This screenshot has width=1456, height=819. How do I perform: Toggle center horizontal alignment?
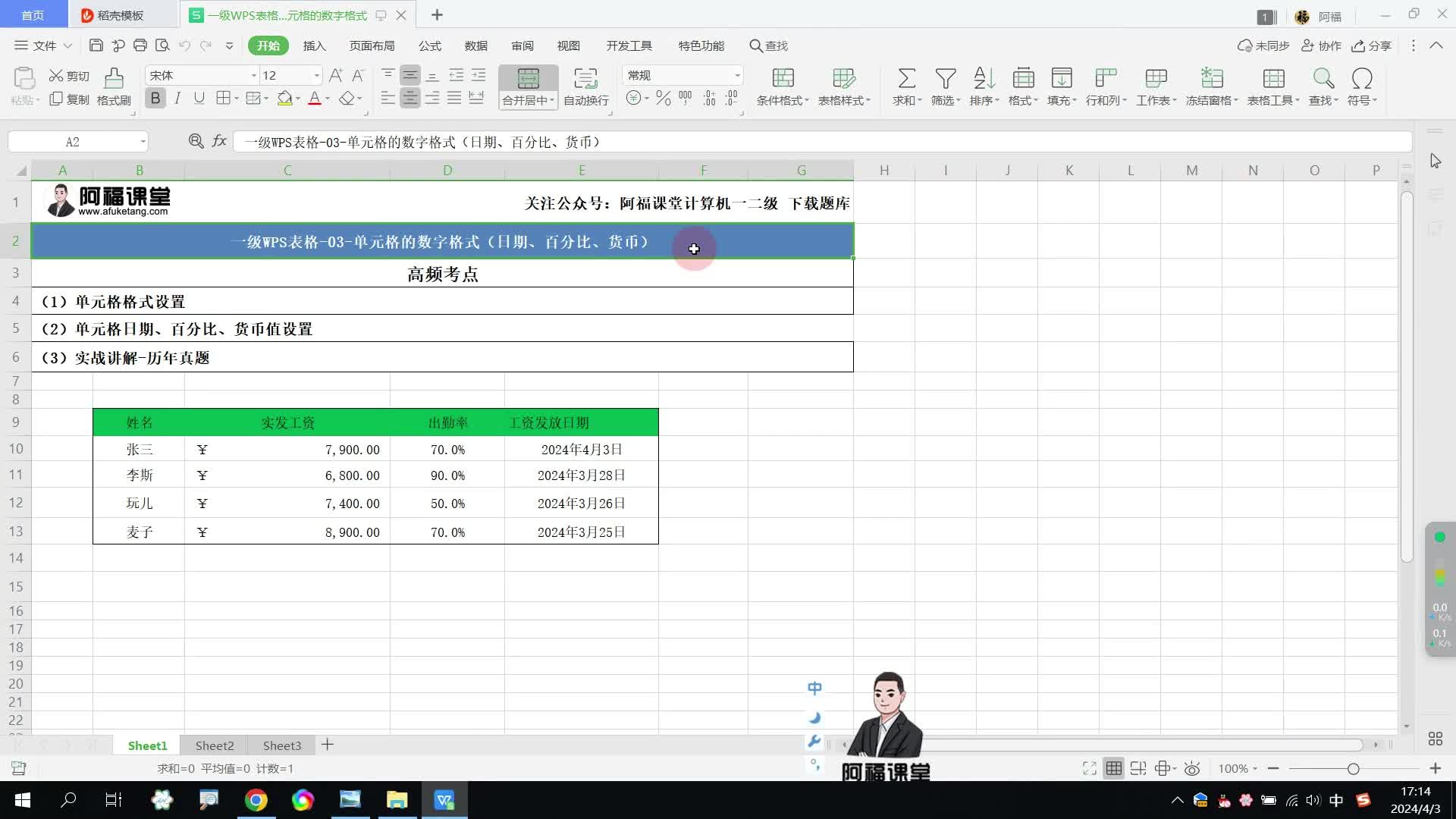(x=409, y=99)
